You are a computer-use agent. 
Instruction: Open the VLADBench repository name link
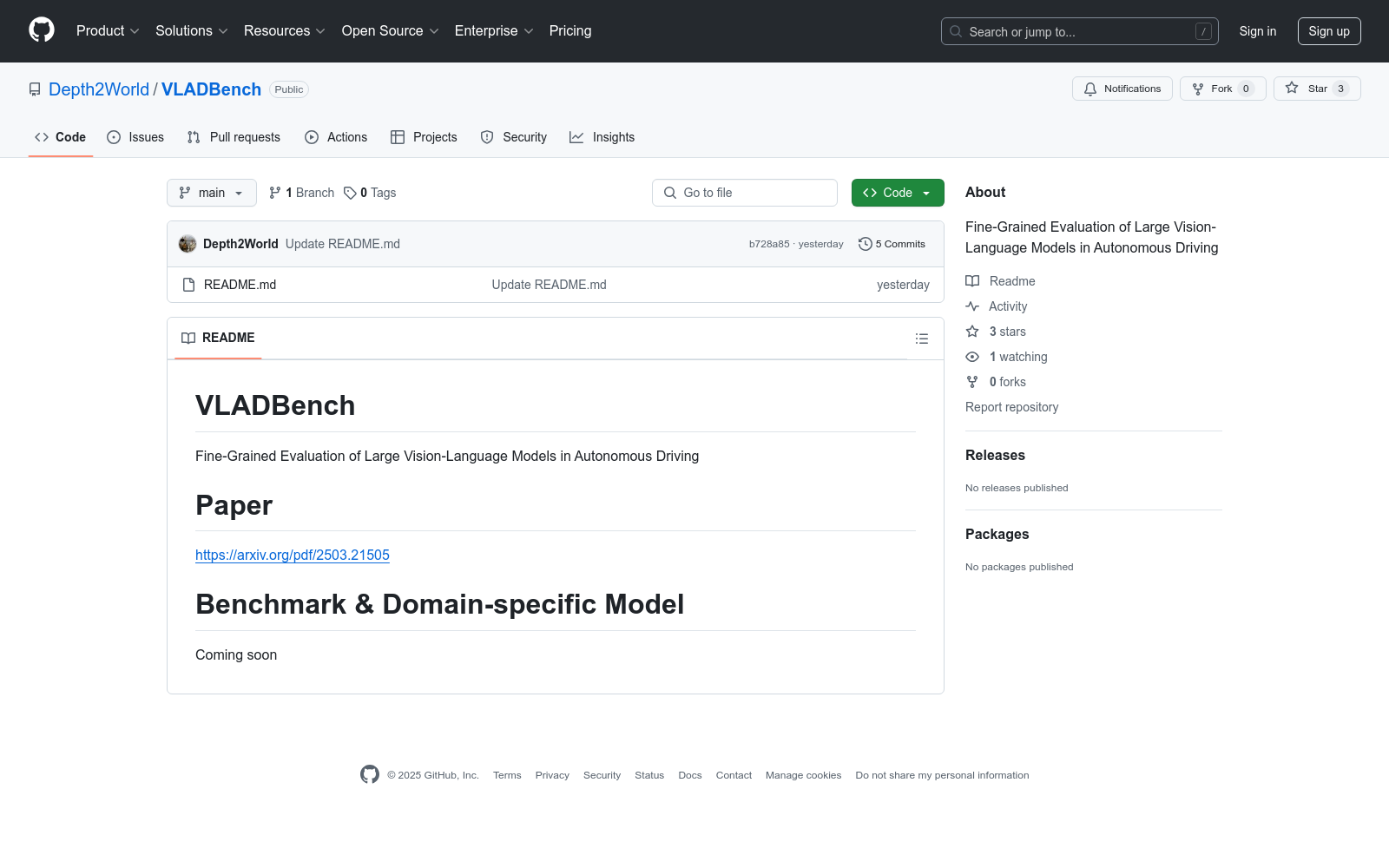[x=211, y=89]
